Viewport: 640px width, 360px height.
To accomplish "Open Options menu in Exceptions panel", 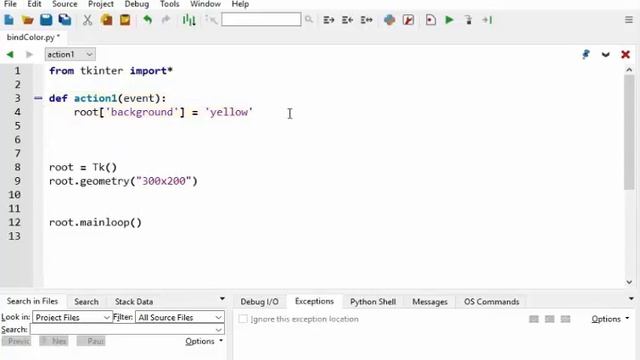I will 610,319.
